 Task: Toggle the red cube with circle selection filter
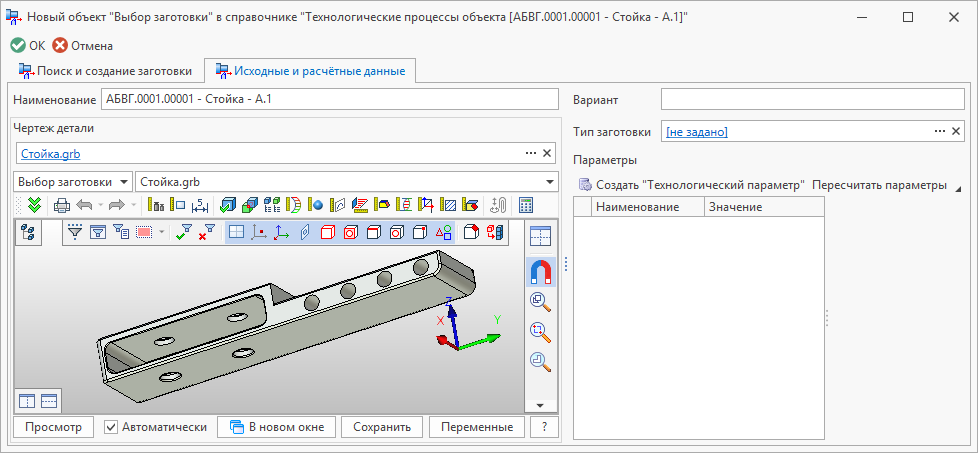coord(351,233)
